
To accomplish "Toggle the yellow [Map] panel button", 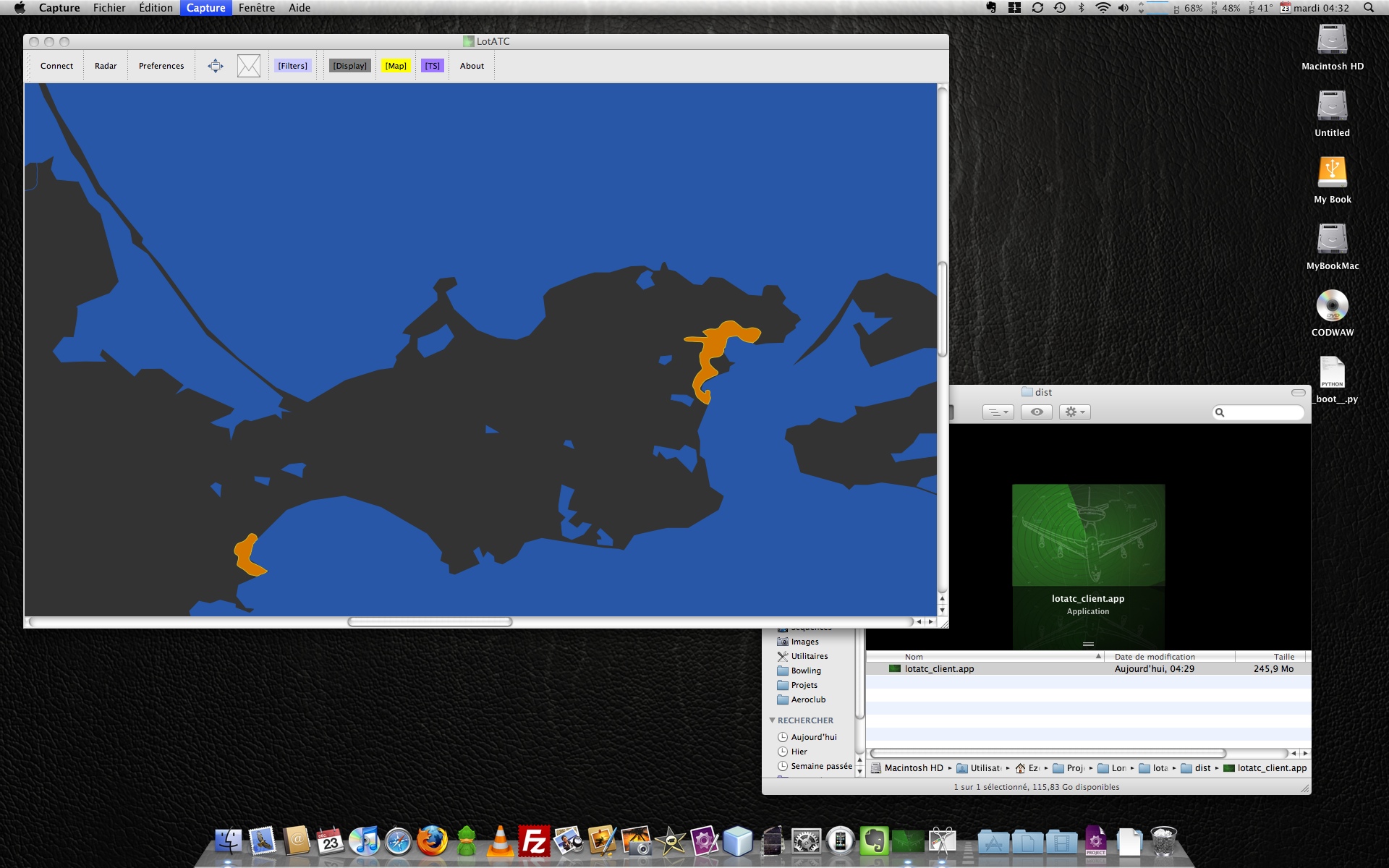I will point(396,66).
